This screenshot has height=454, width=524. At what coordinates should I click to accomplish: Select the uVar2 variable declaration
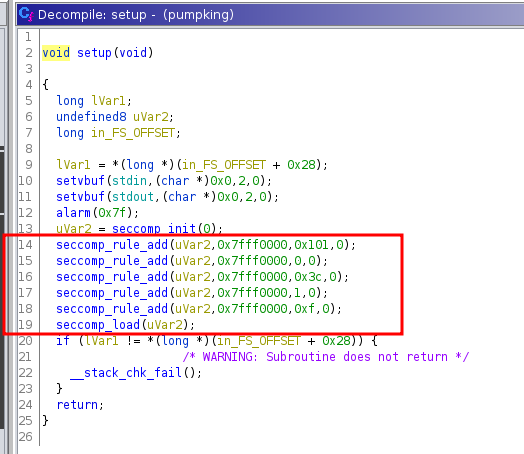(x=115, y=117)
